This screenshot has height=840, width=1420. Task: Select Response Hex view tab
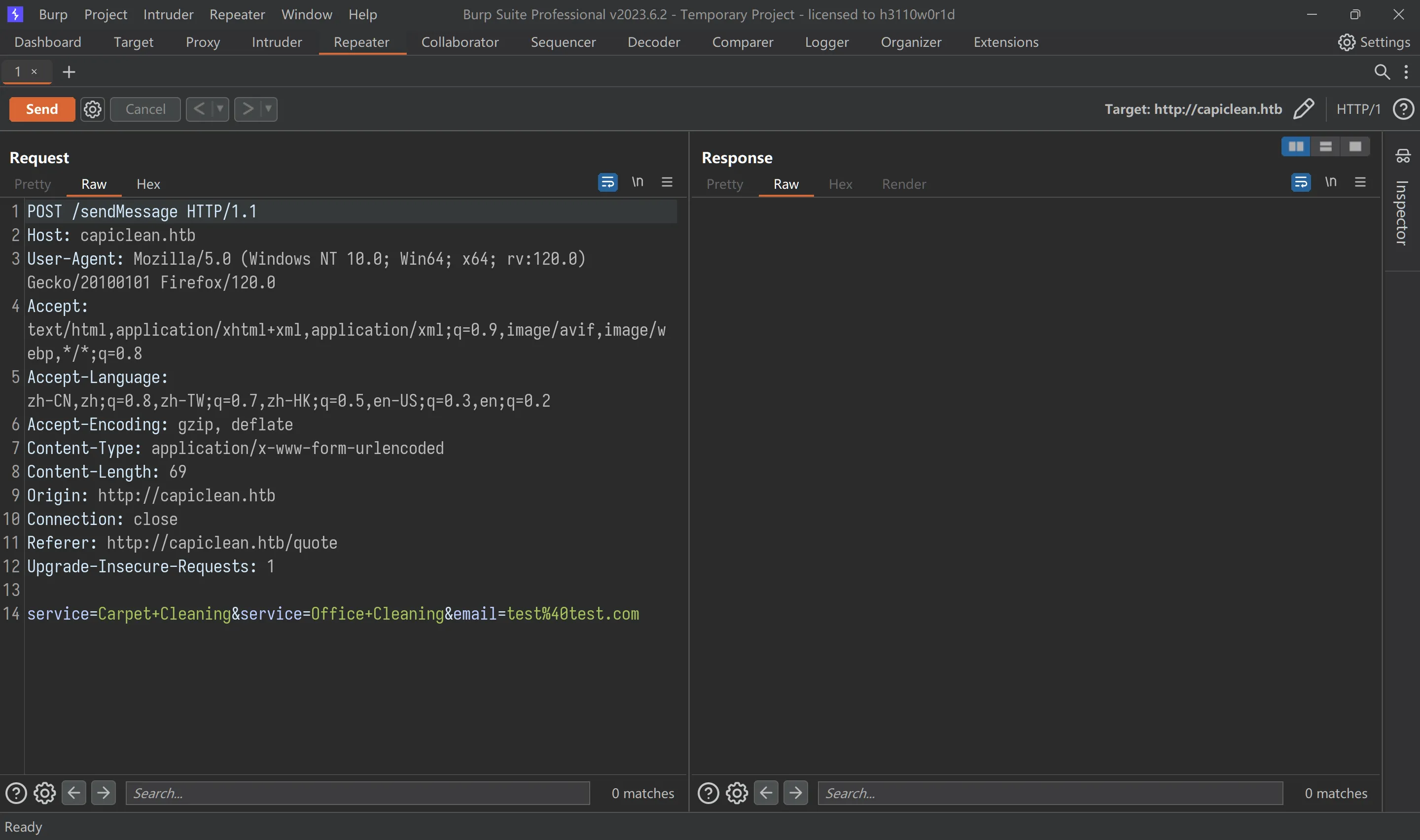tap(841, 184)
